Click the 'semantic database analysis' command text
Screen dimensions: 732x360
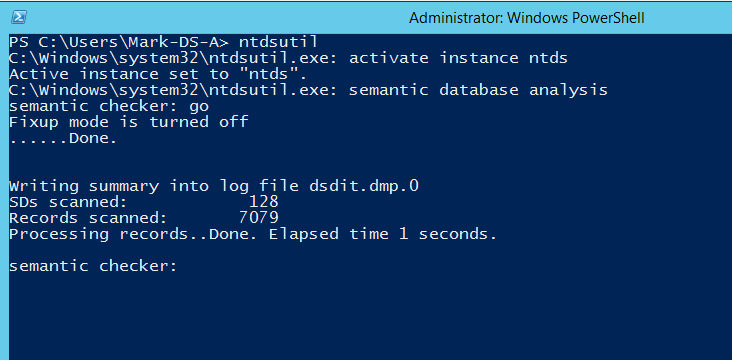pyautogui.click(x=478, y=90)
